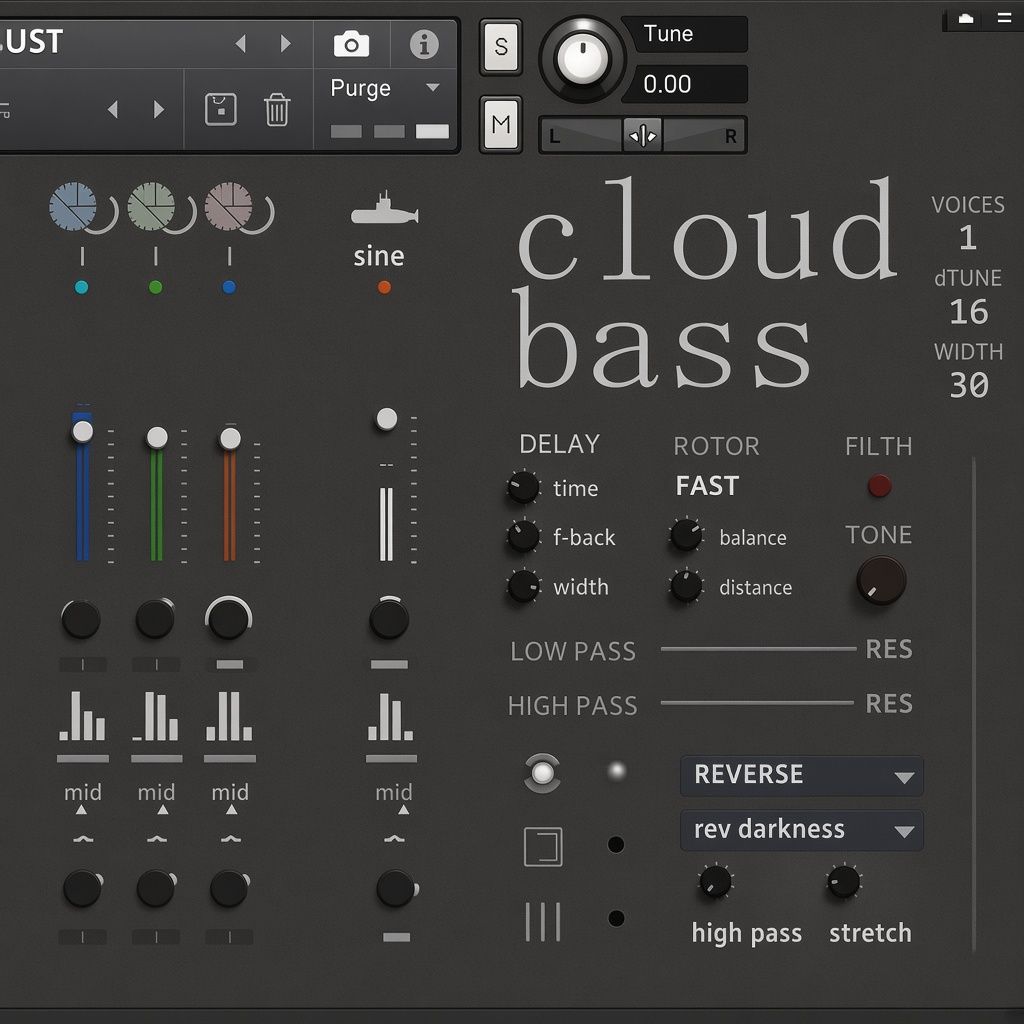The height and width of the screenshot is (1024, 1024).
Task: Click the VOICES value 1
Action: pyautogui.click(x=968, y=238)
